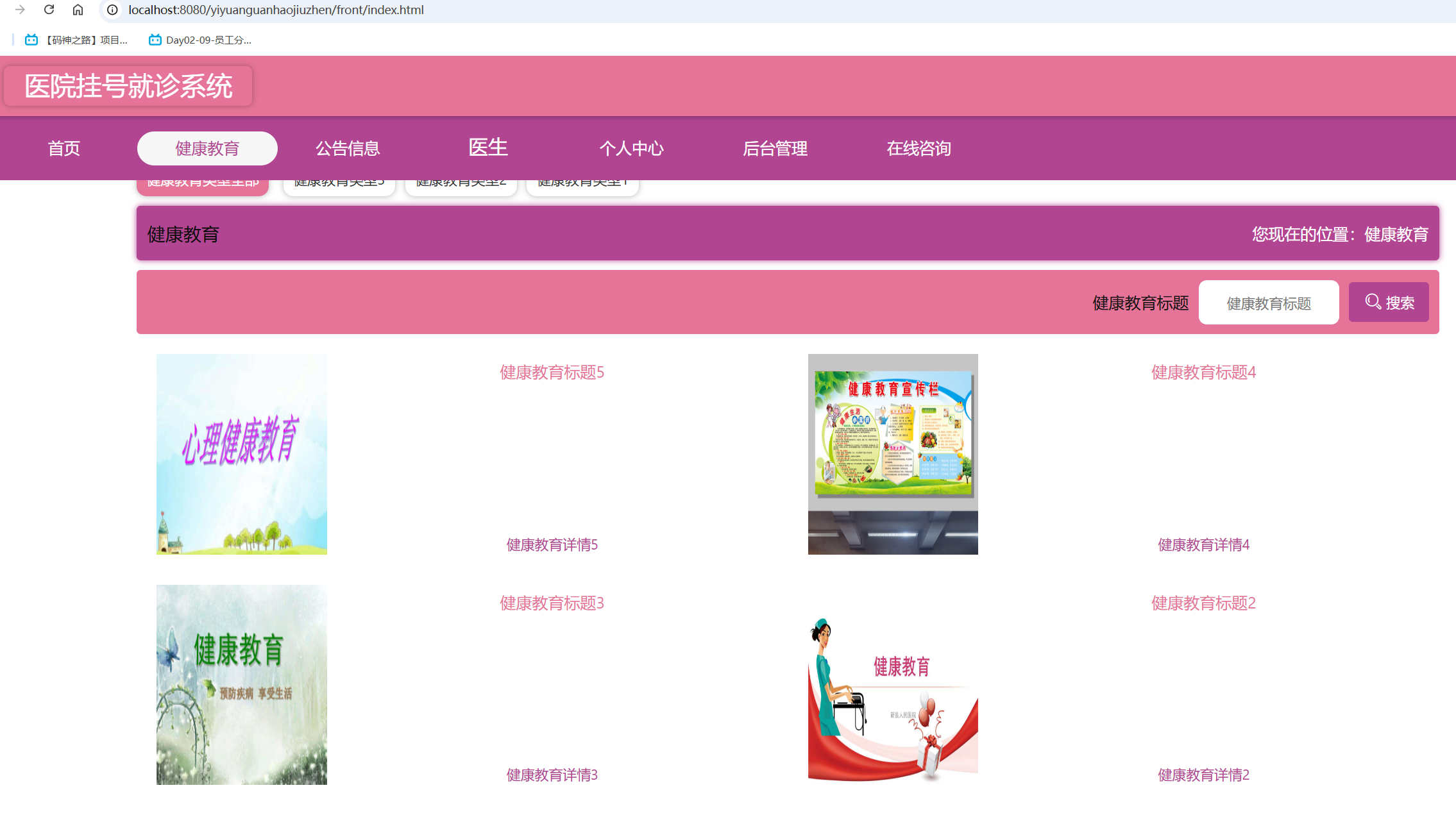Open the 健康教育标题5 article link
Viewport: 1456px width, 815px height.
(x=551, y=373)
